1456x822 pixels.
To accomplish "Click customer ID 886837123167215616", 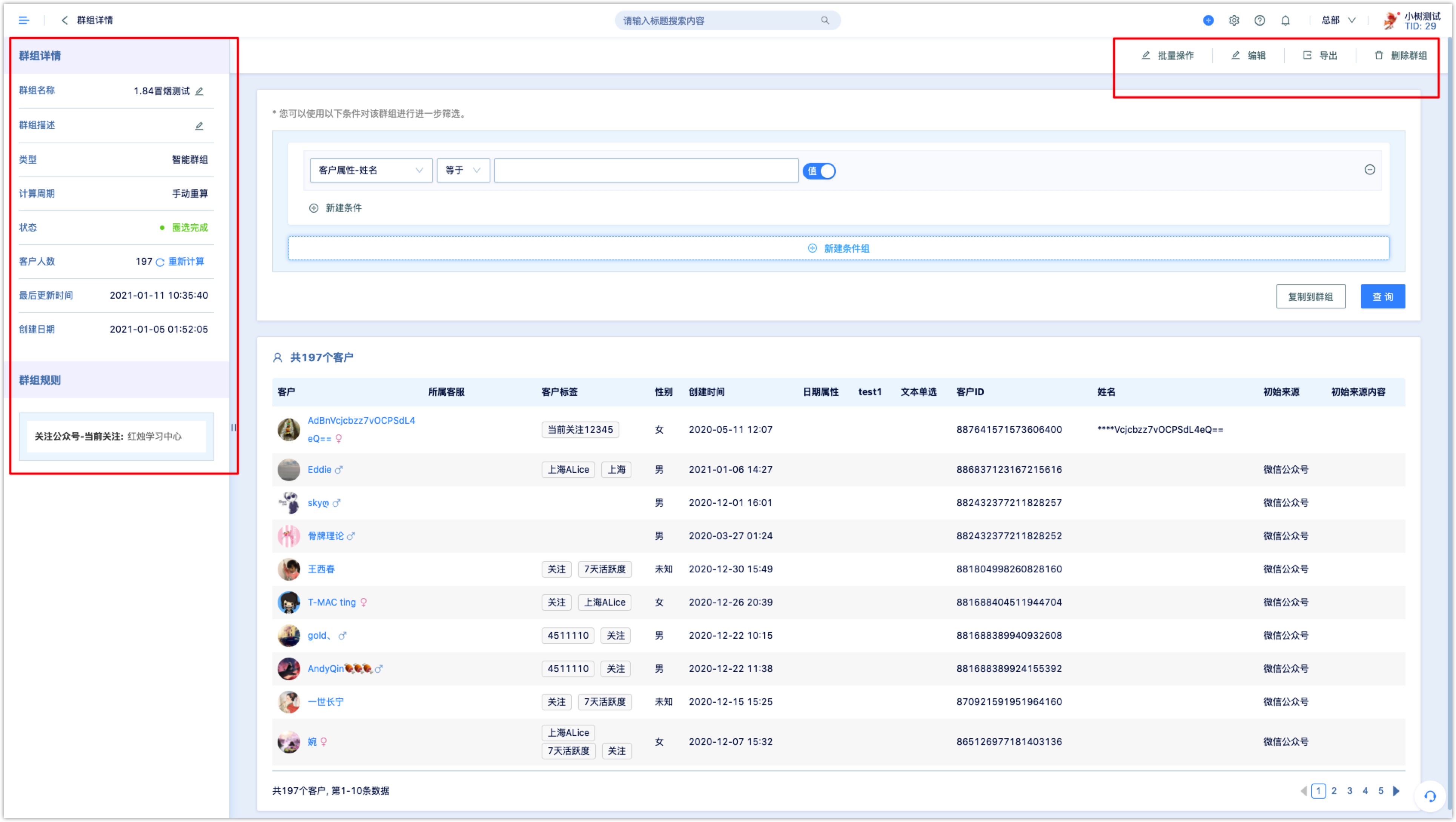I will click(x=1008, y=469).
